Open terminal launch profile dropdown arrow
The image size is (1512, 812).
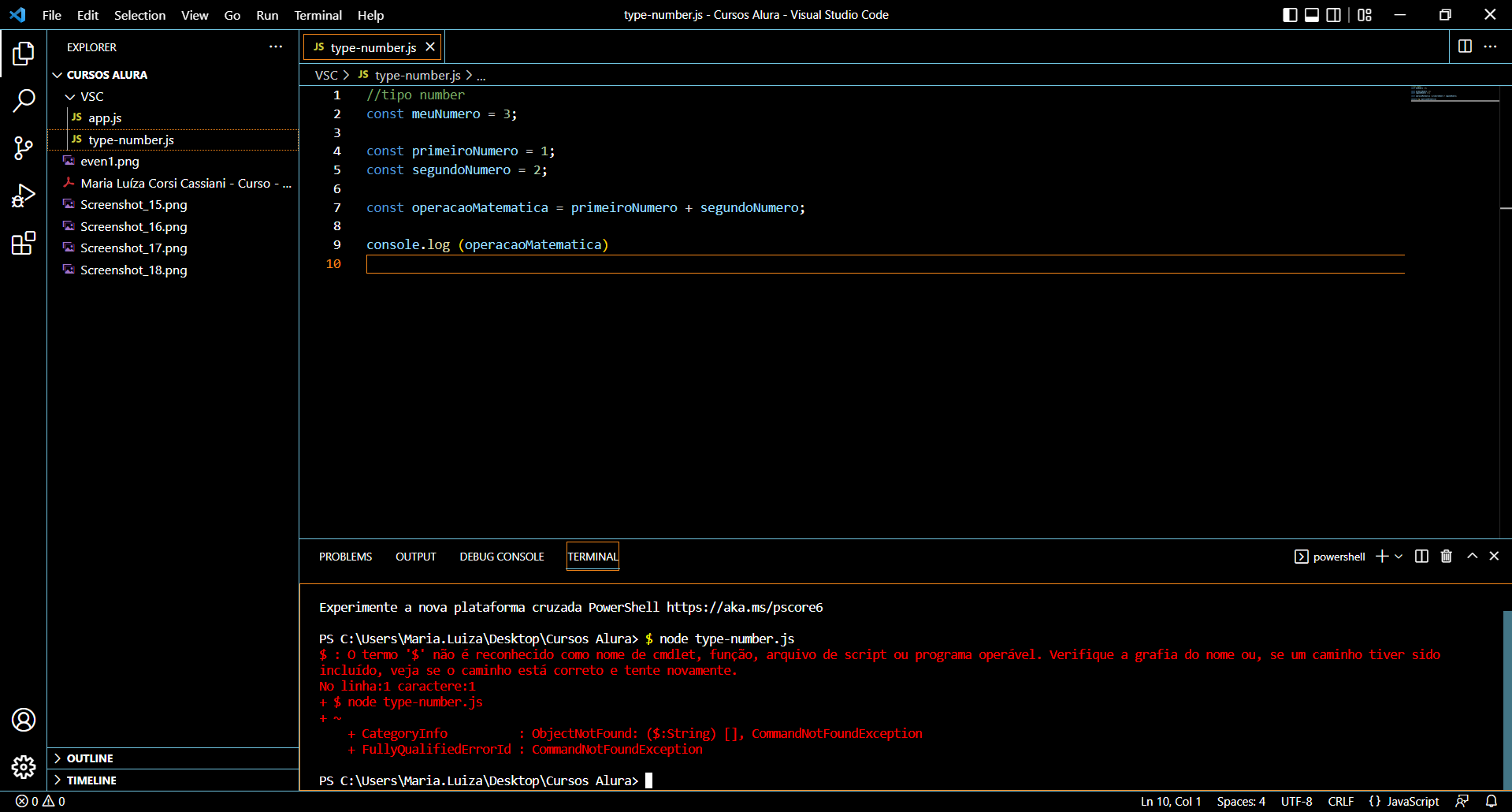(x=1399, y=557)
